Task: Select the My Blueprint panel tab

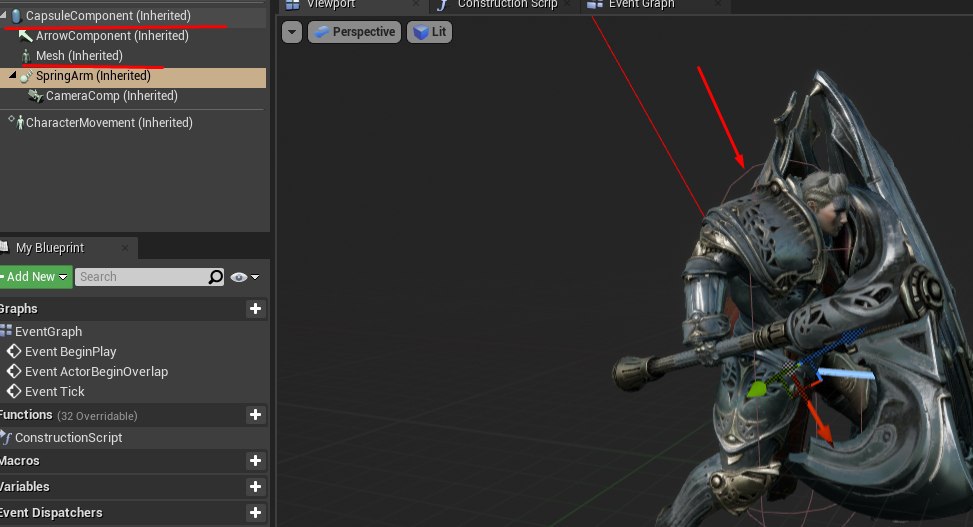Action: [50, 248]
